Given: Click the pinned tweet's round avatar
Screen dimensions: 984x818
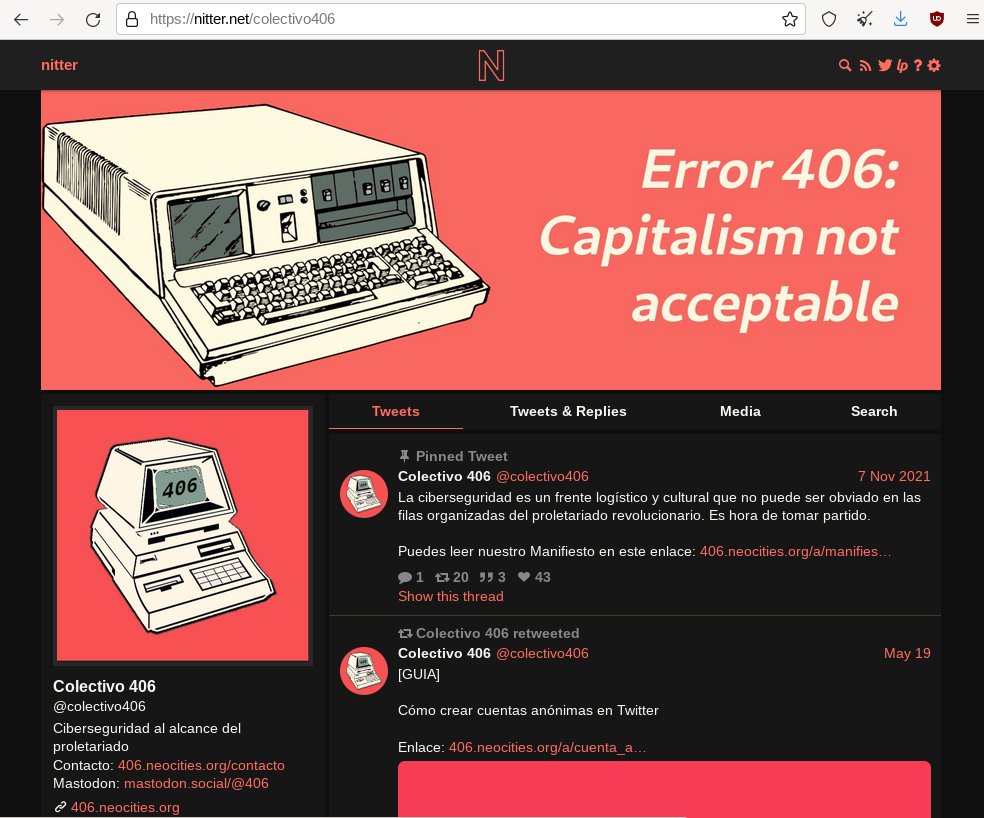Looking at the screenshot, I should coord(364,494).
